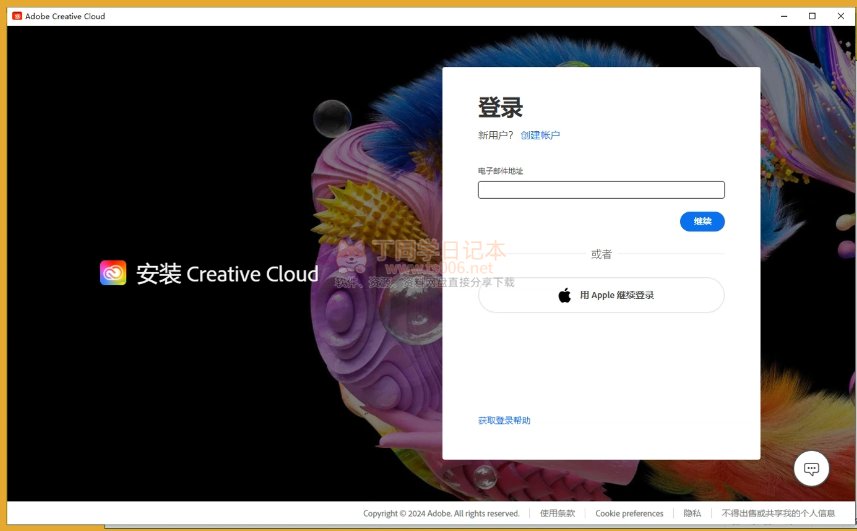The width and height of the screenshot is (857, 531).
Task: Maximize the Adobe Creative Cloud window
Action: (812, 16)
